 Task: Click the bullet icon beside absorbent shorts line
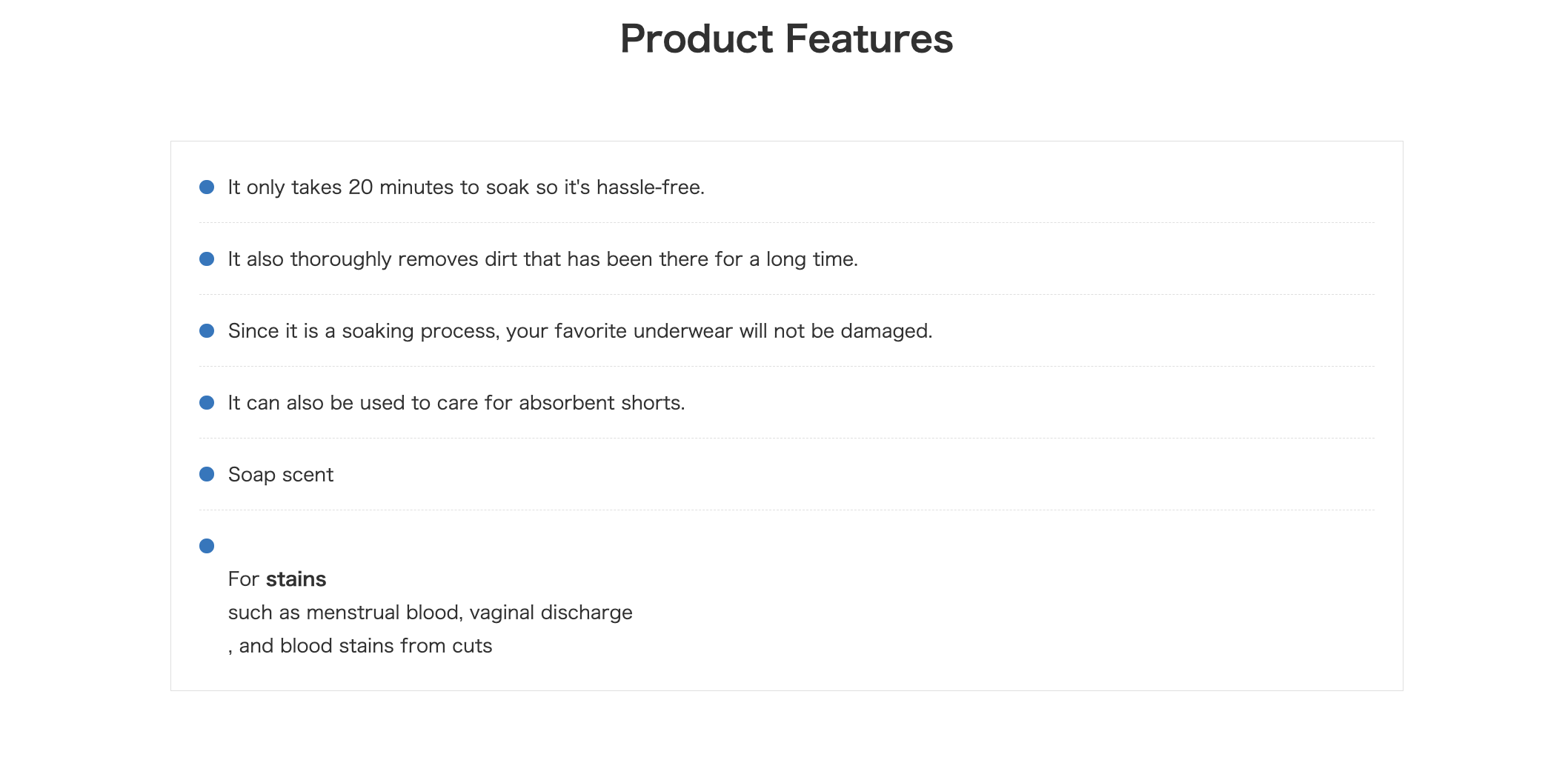coord(207,403)
